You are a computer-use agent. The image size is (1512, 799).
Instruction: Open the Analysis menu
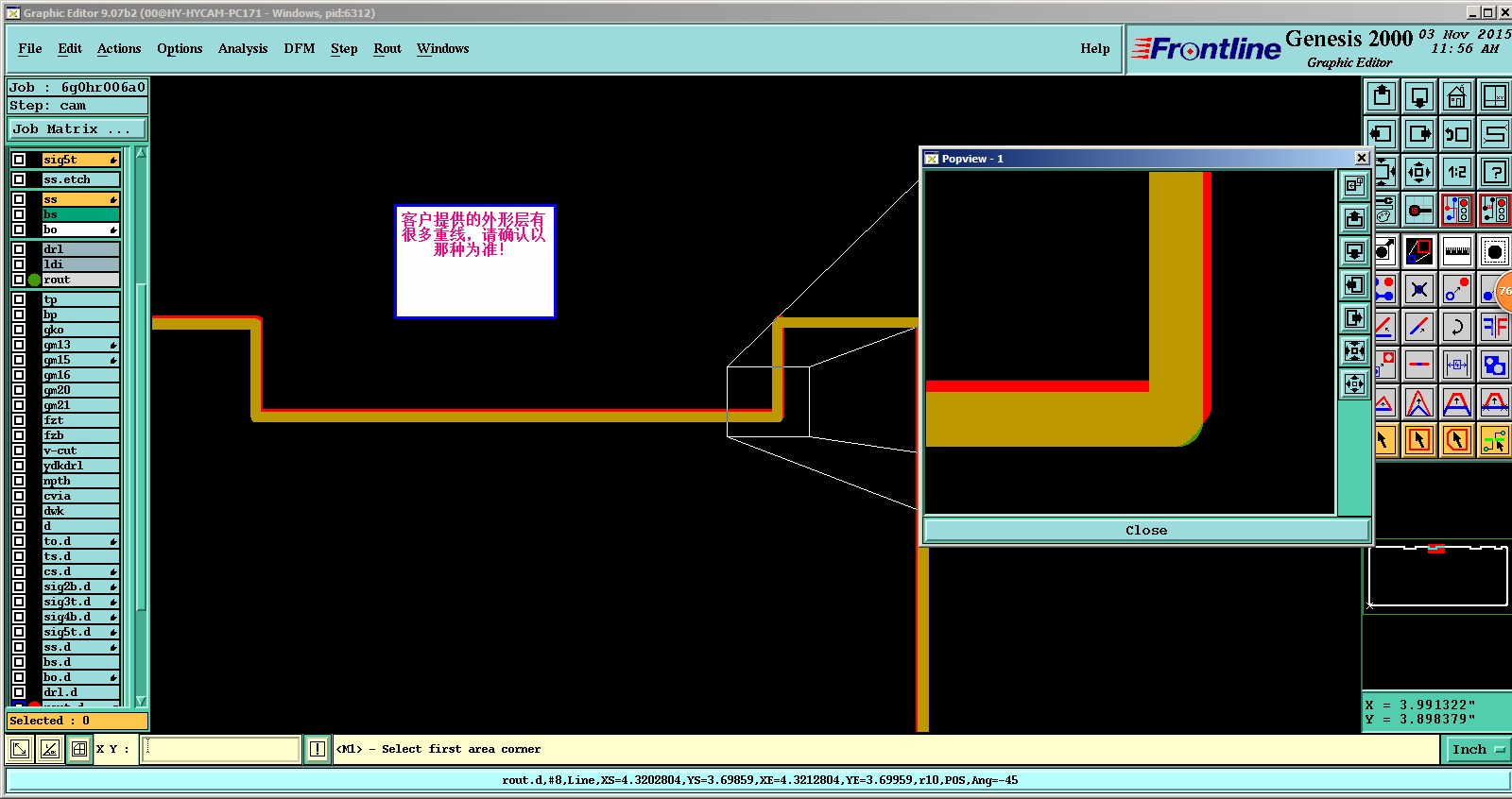(x=243, y=48)
